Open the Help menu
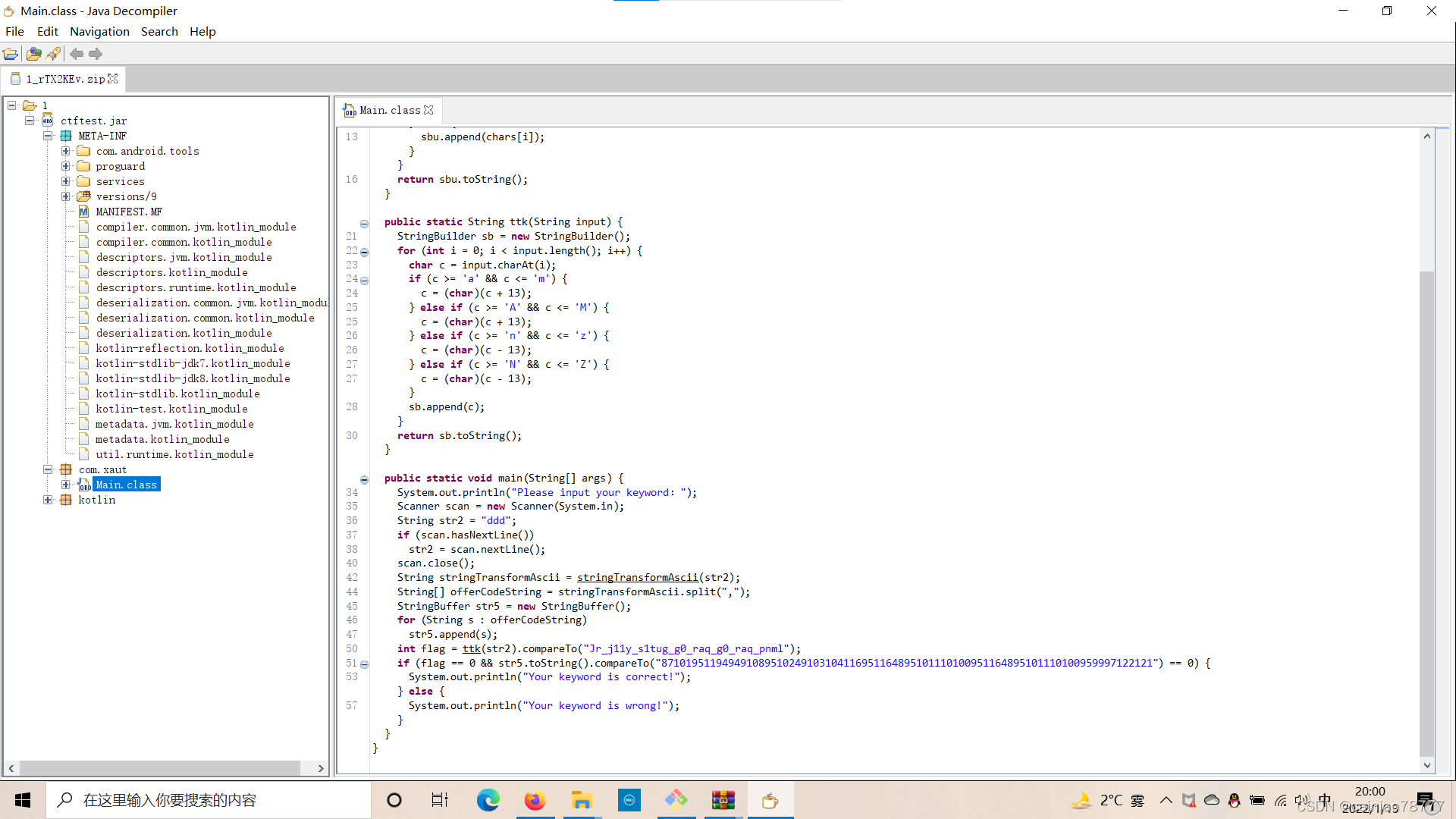 [202, 31]
